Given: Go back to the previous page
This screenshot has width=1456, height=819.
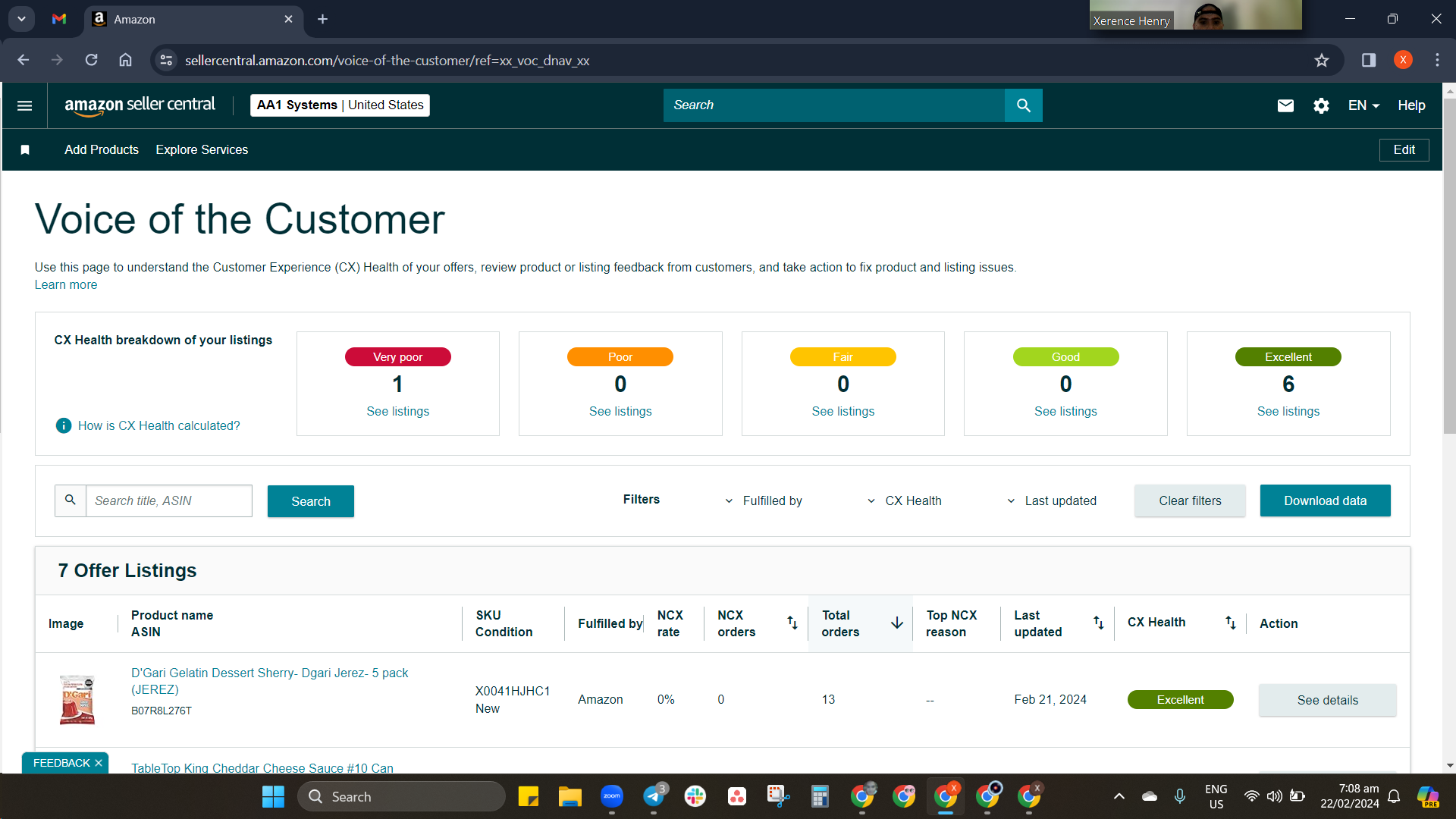Looking at the screenshot, I should [23, 60].
